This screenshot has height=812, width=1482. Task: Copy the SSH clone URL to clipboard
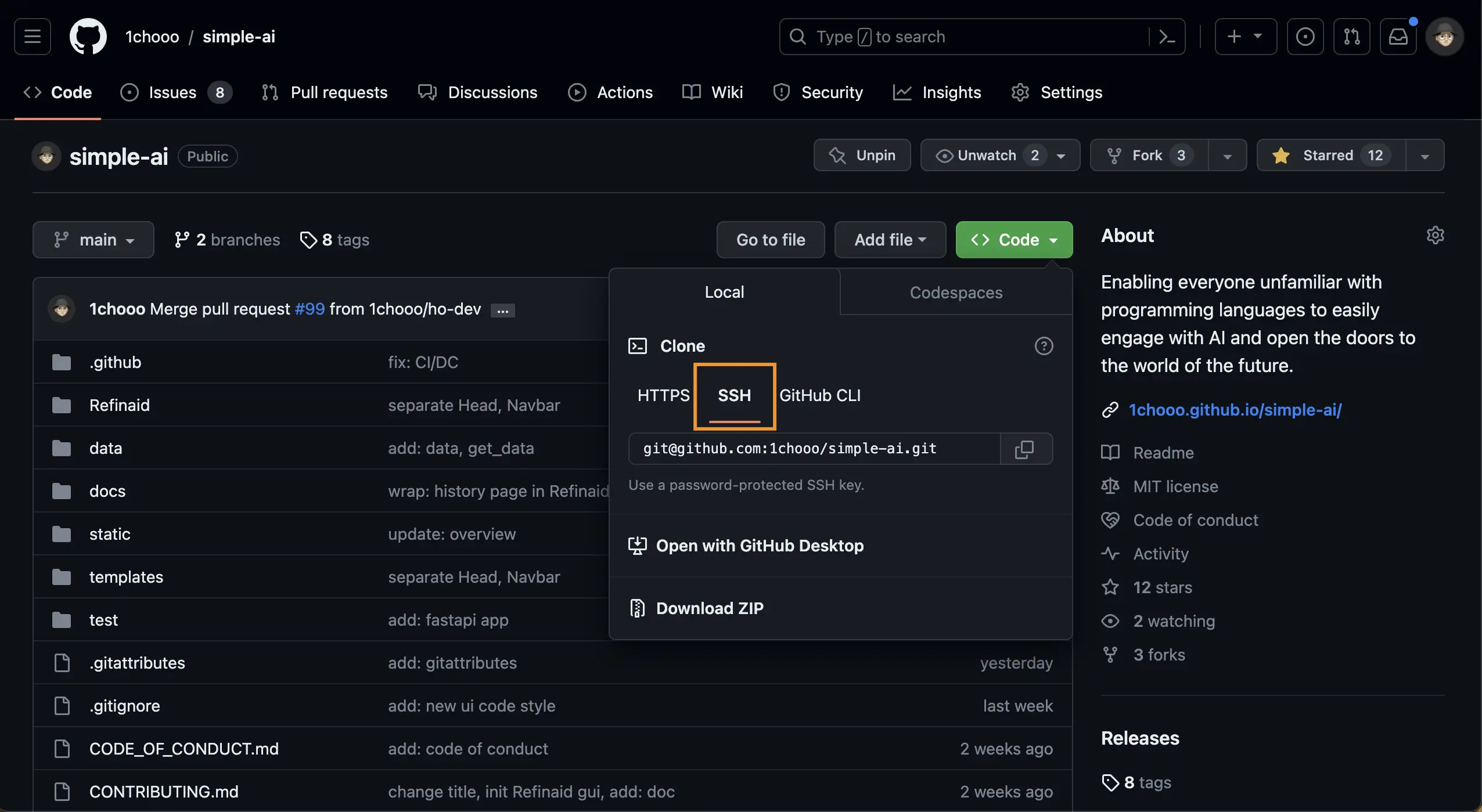pyautogui.click(x=1026, y=449)
